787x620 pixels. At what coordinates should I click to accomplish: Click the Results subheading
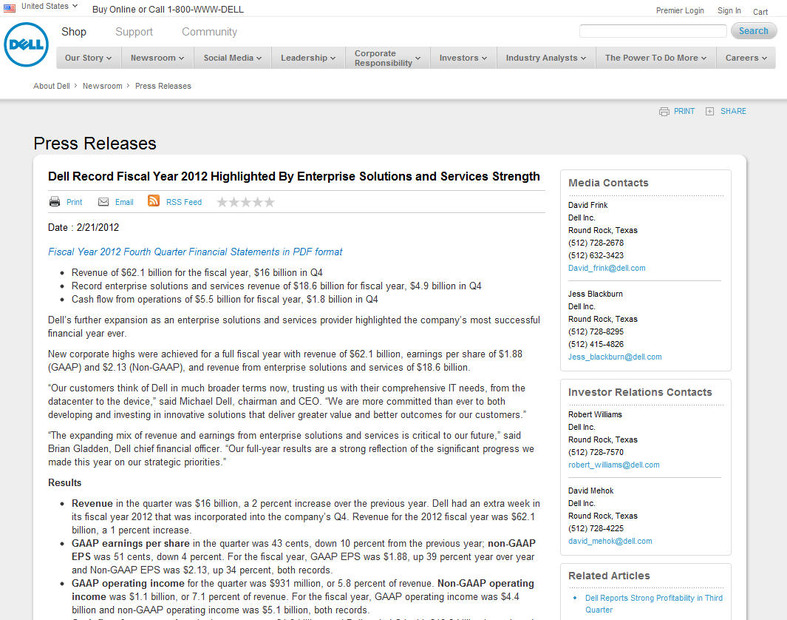[65, 483]
